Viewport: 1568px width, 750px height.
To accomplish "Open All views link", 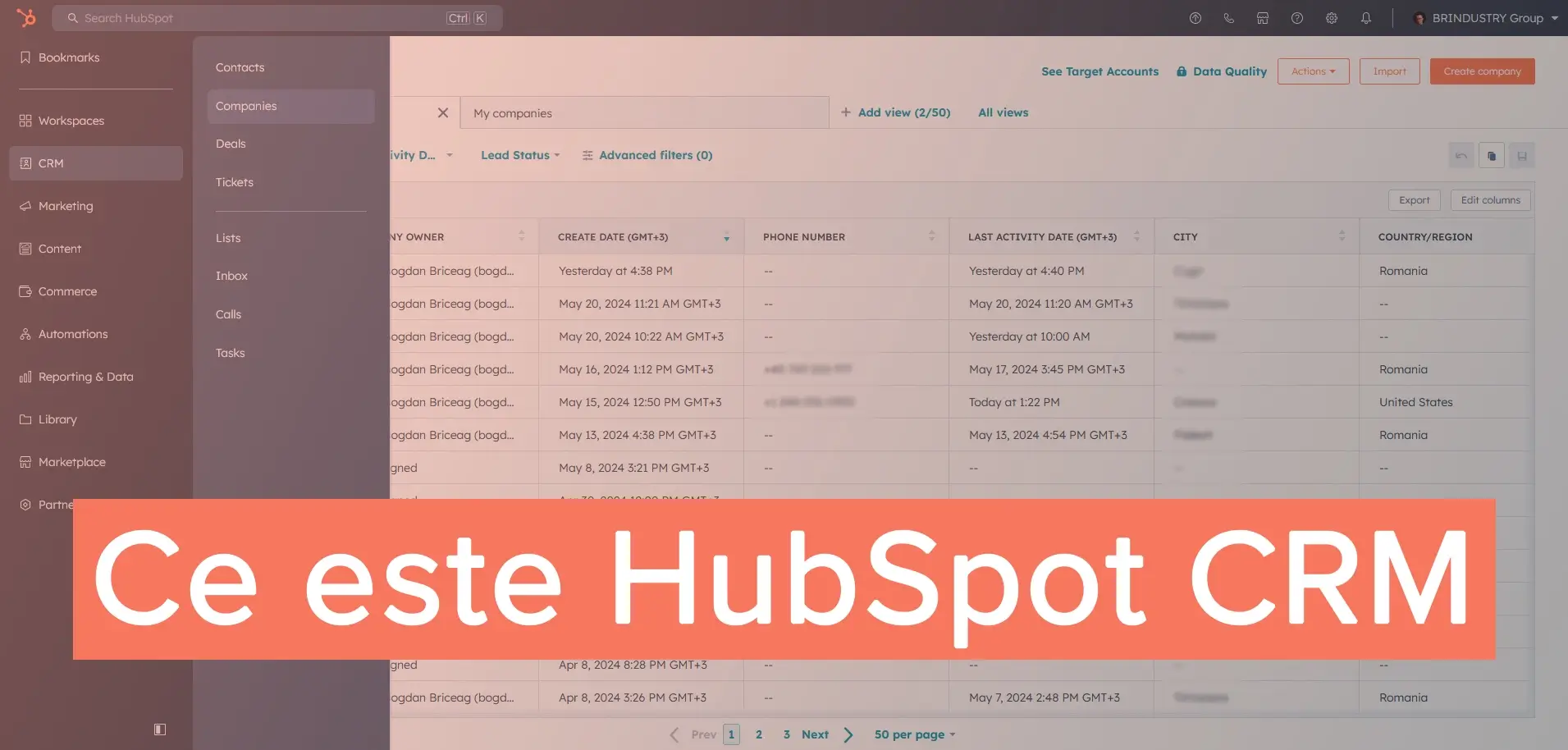I will point(1003,112).
